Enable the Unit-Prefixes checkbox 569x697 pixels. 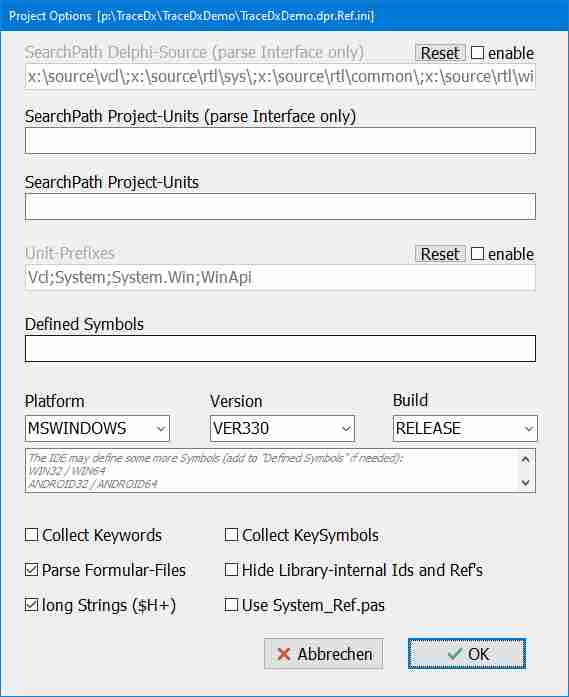477,254
